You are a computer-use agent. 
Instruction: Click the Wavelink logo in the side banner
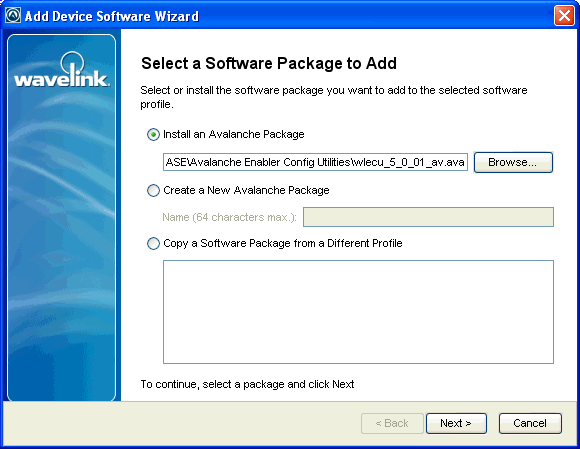coord(61,70)
